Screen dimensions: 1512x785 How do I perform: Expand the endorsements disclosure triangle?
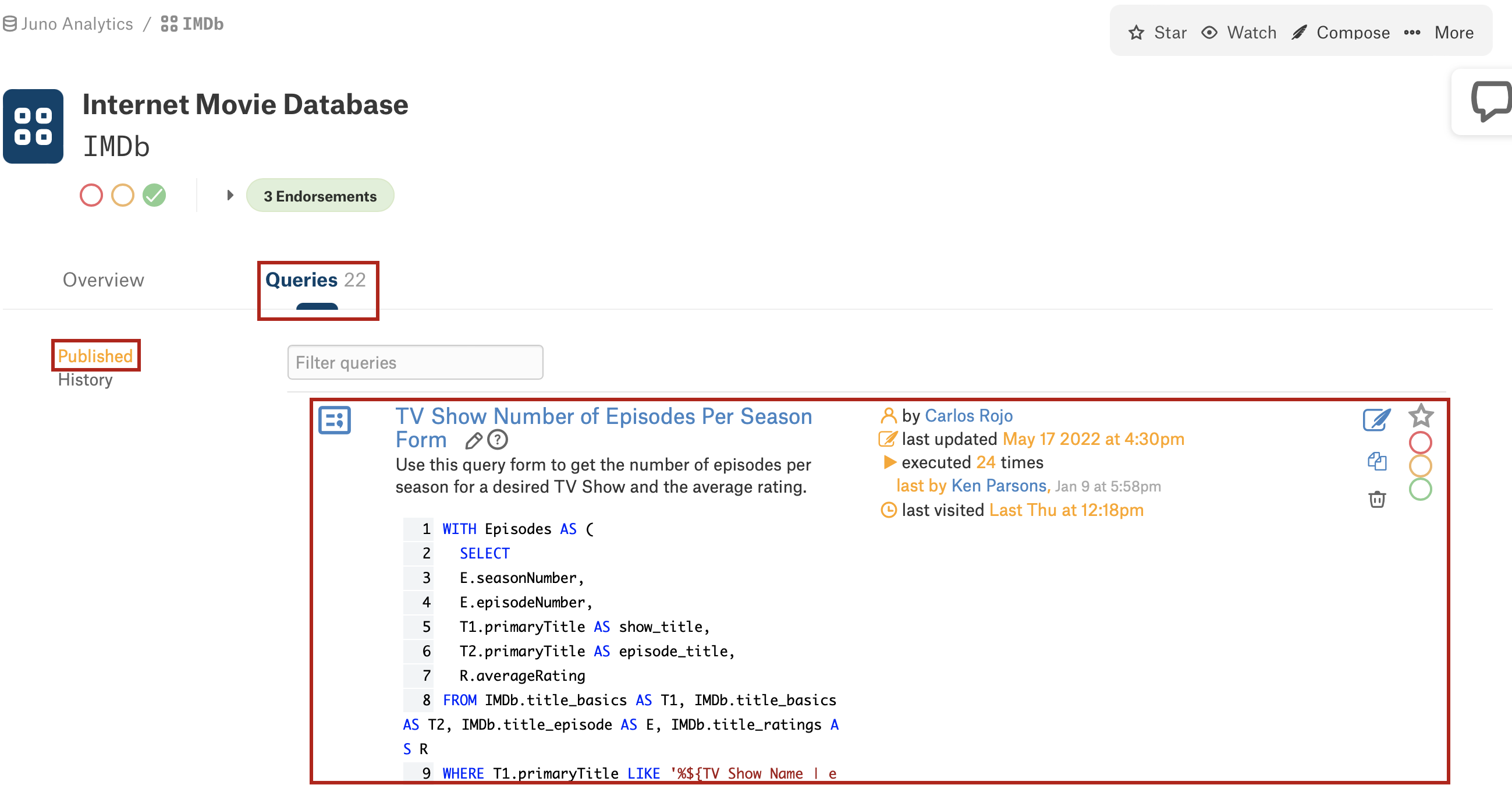coord(230,195)
